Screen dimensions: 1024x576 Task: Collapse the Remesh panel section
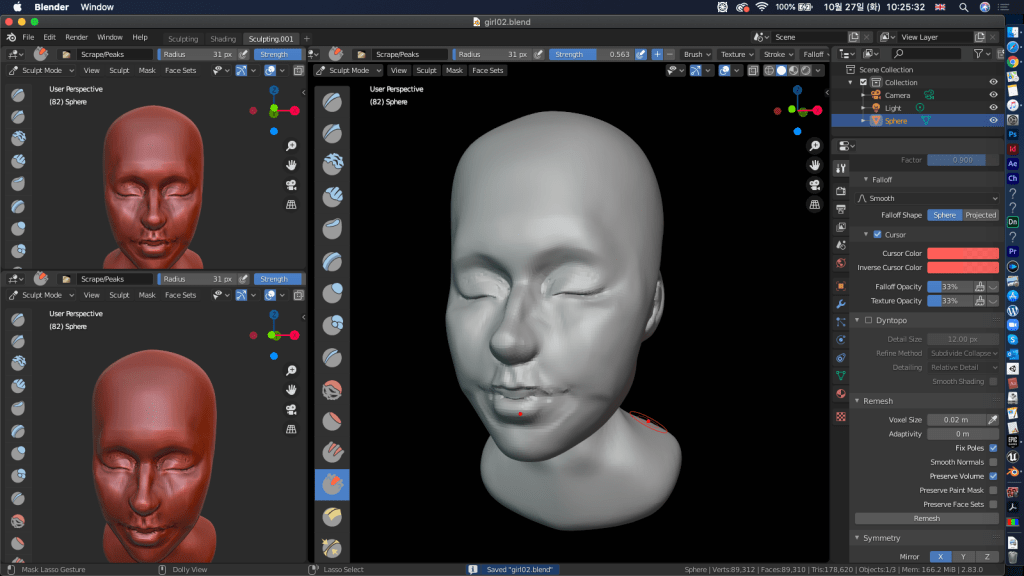click(878, 401)
